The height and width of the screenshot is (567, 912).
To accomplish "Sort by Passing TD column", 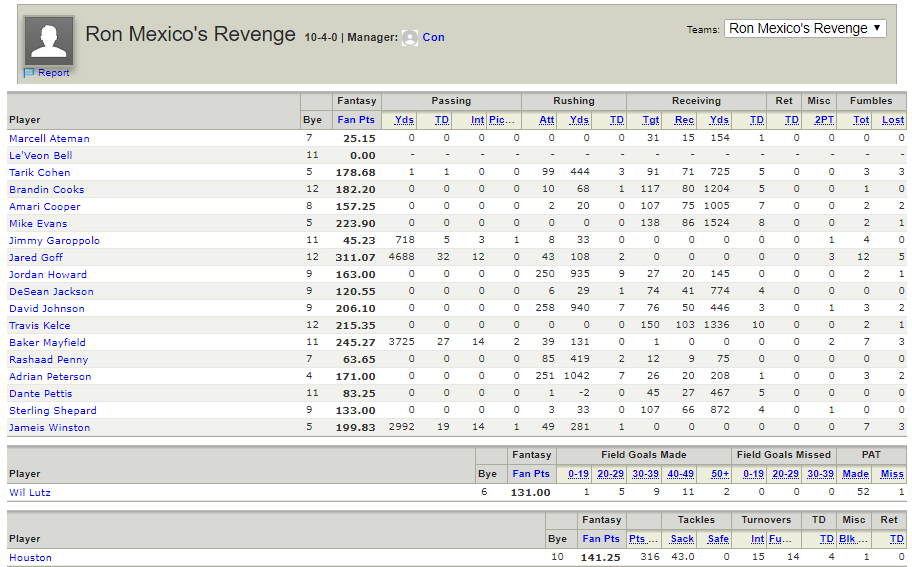I will (x=442, y=120).
